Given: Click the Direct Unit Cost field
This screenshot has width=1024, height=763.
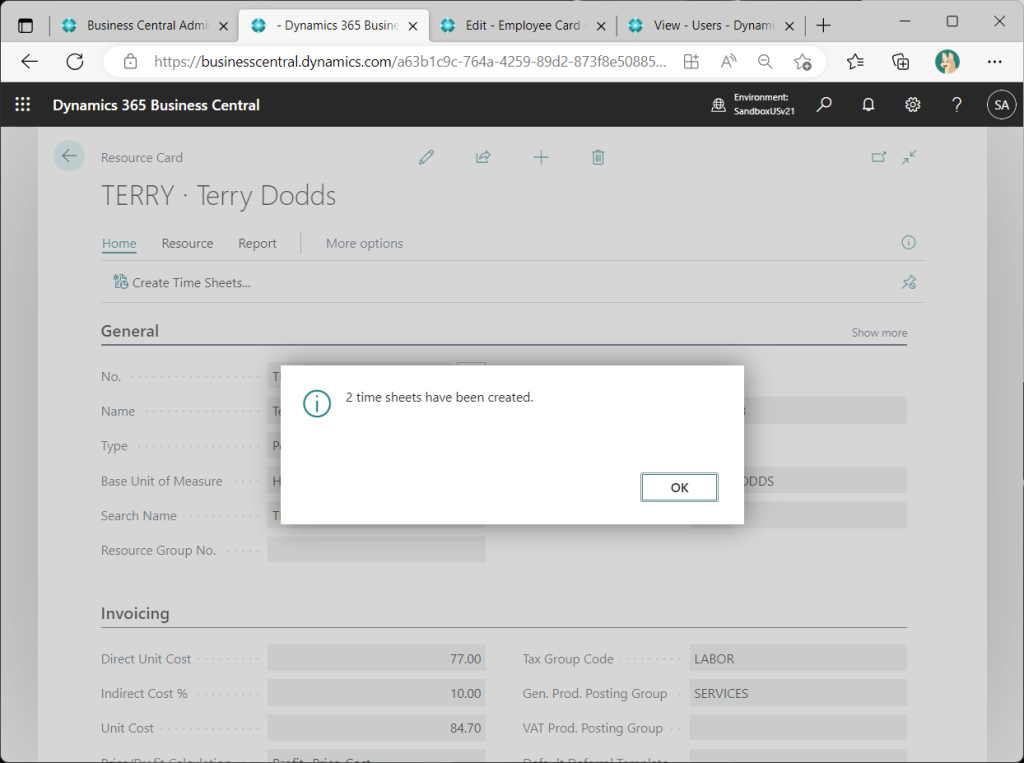Looking at the screenshot, I should point(376,658).
